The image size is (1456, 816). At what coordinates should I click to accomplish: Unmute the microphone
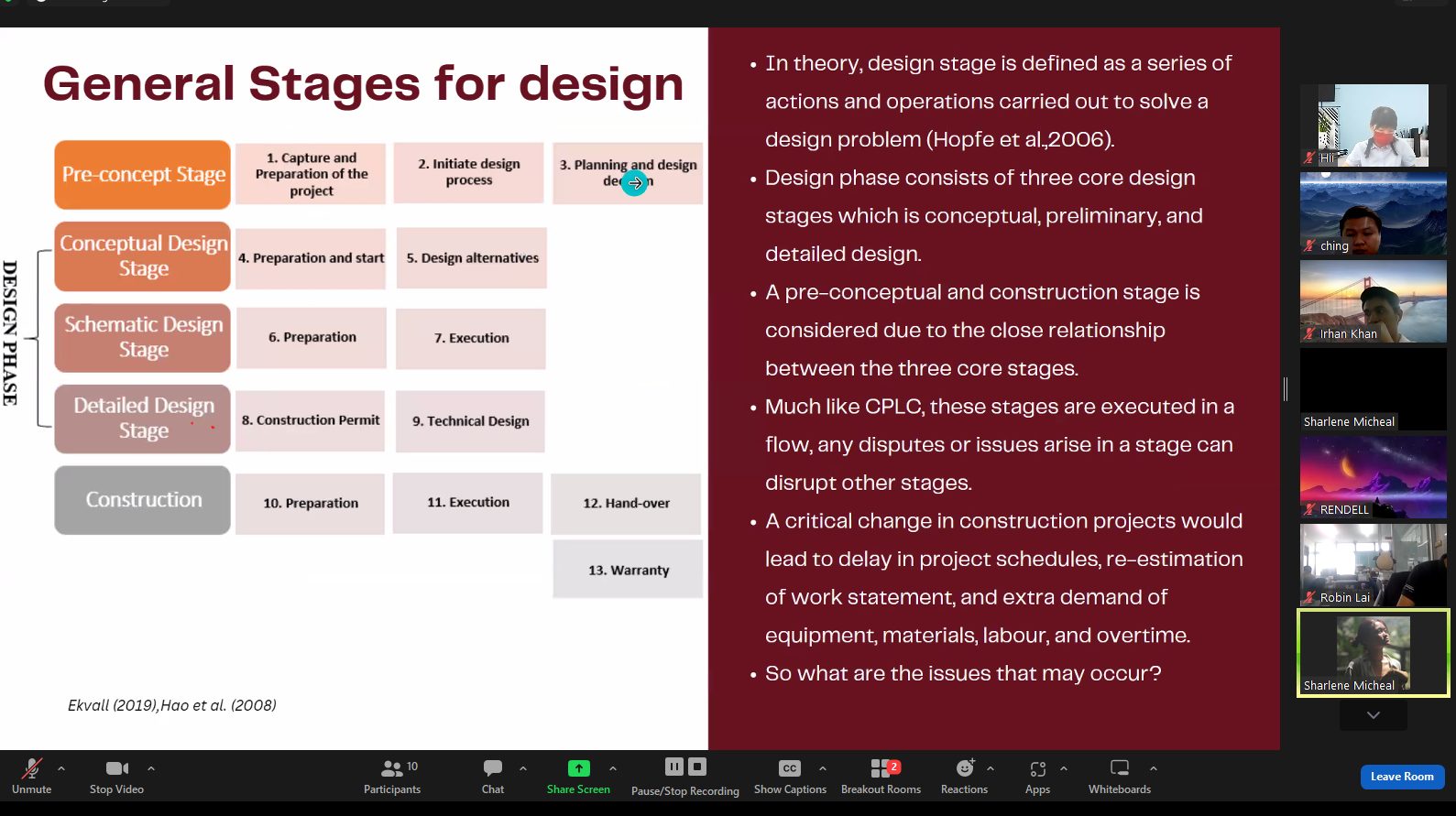coord(32,776)
